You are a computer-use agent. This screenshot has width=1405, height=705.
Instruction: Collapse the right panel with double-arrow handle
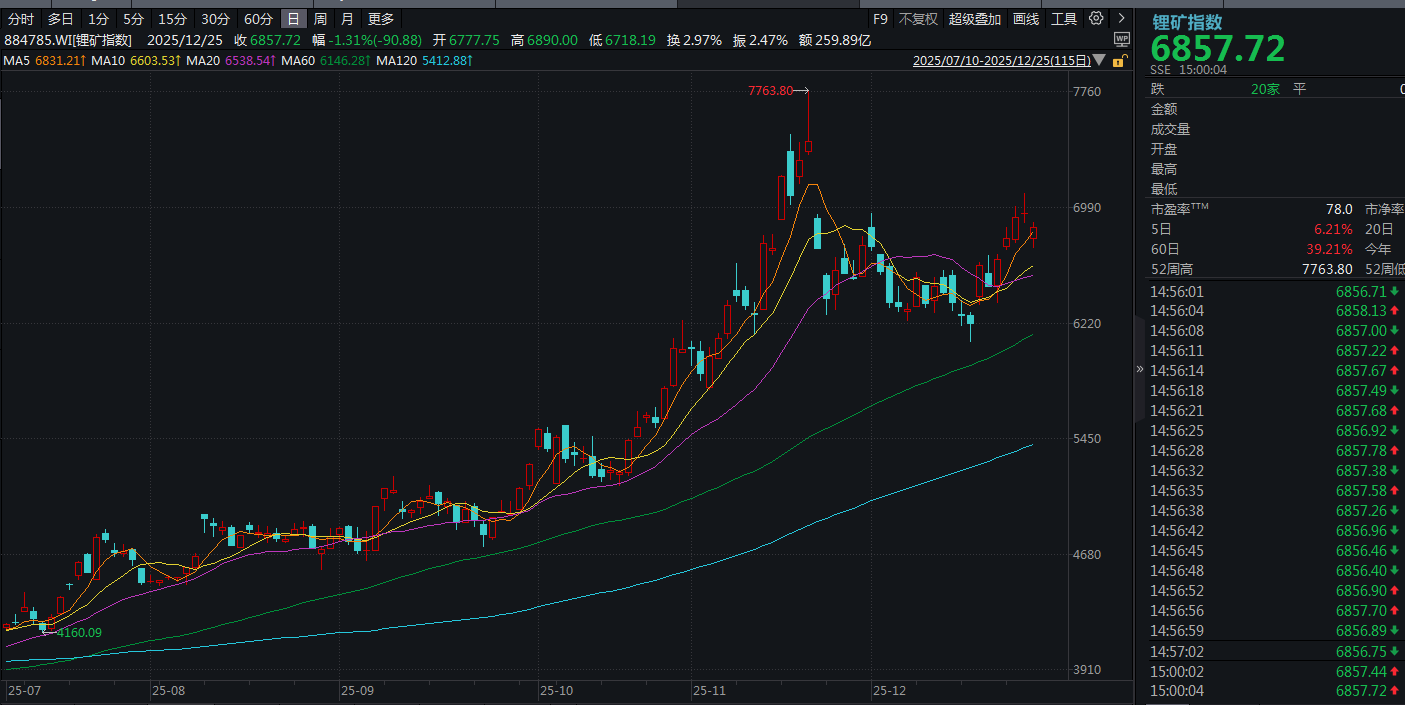(1140, 369)
